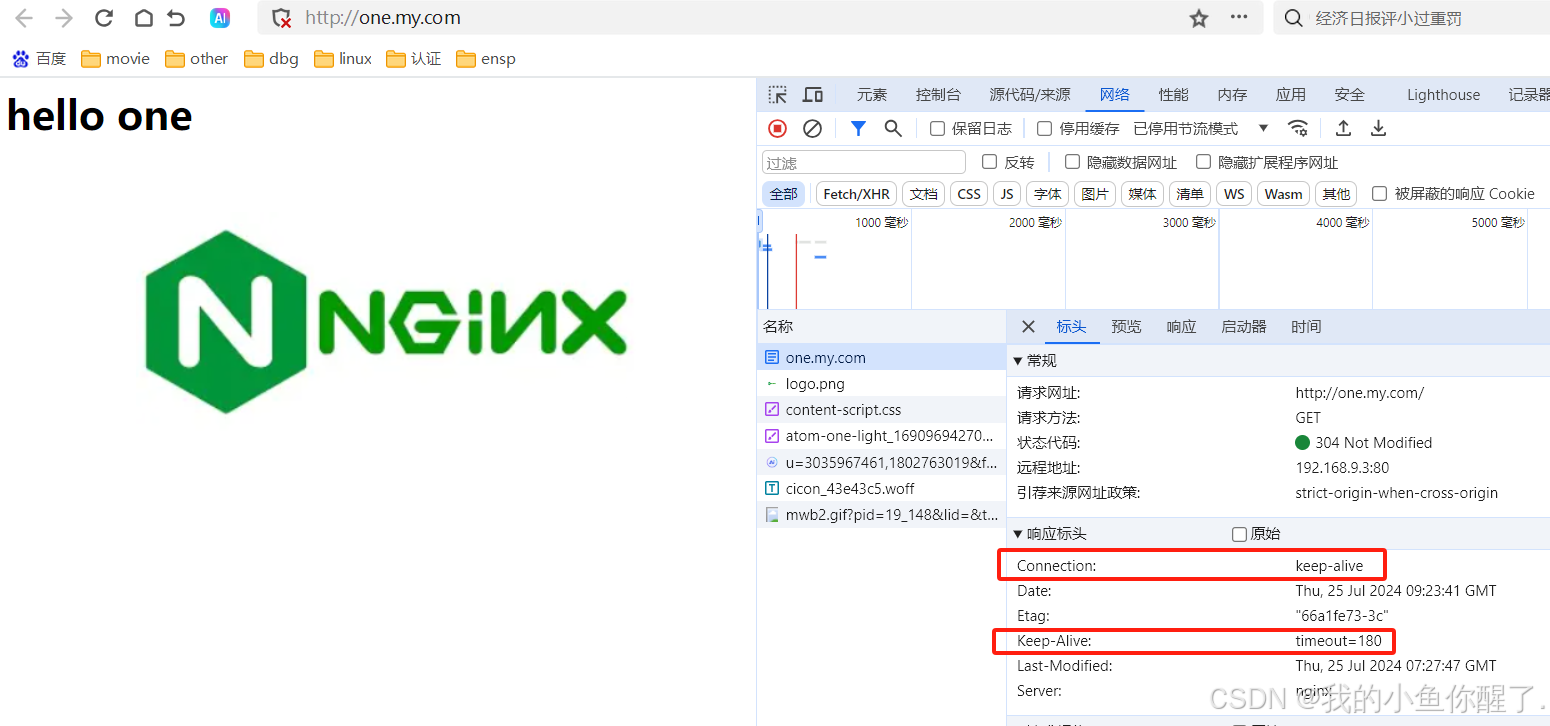This screenshot has width=1550, height=726.
Task: Filter requests by CSS type
Action: (x=969, y=194)
